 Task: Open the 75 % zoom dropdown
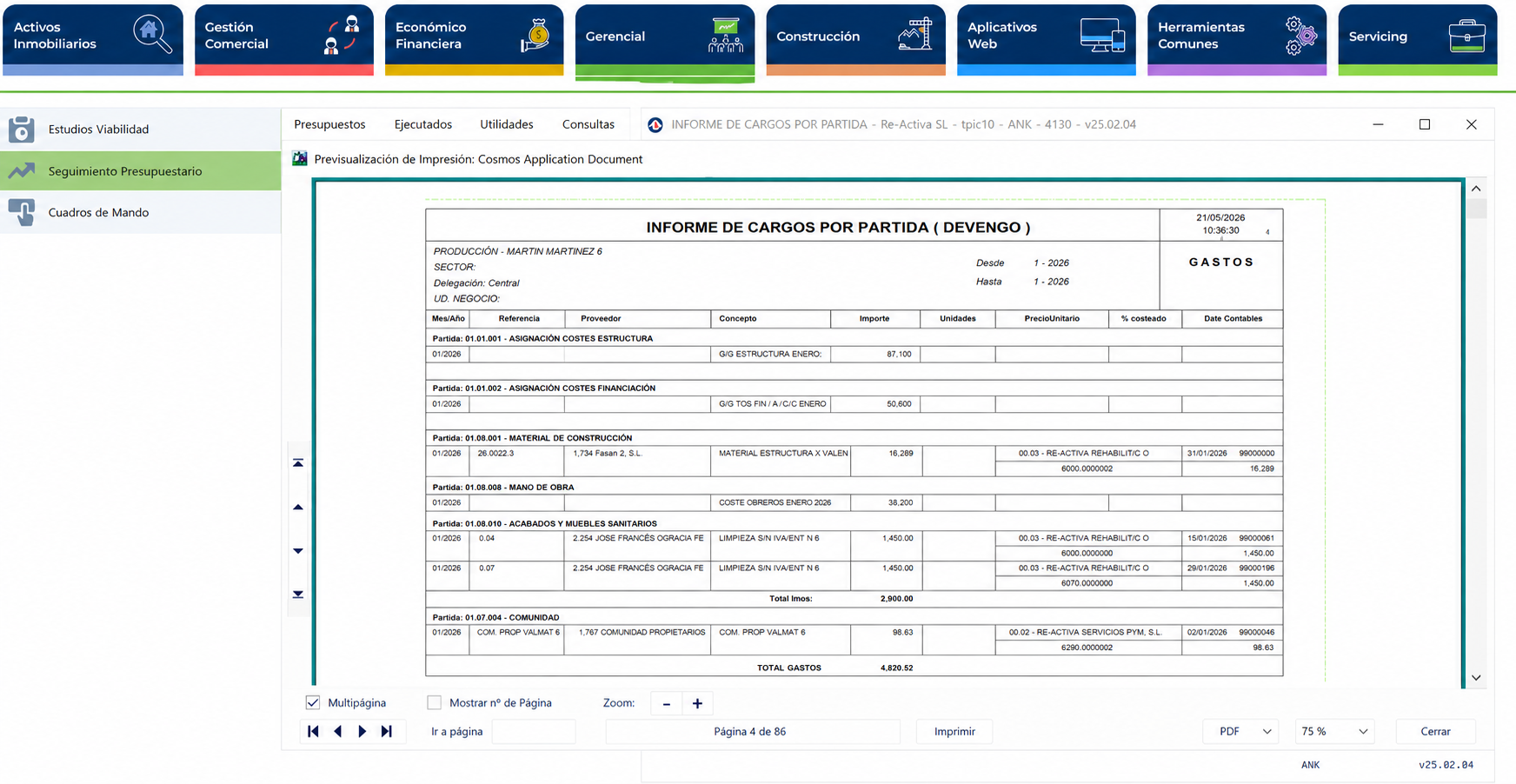1334,732
